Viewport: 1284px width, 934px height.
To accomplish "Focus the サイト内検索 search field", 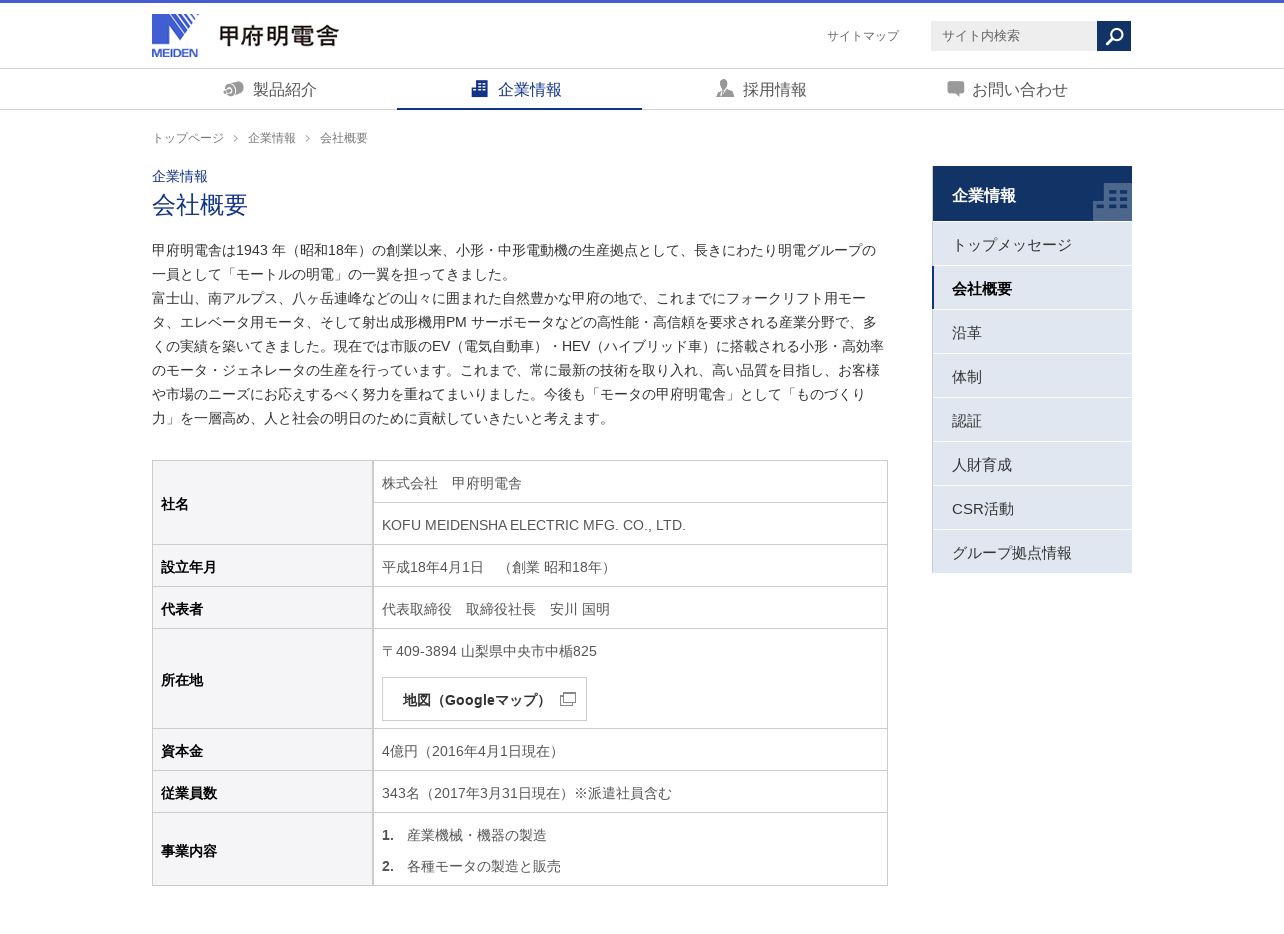I will pos(1014,36).
